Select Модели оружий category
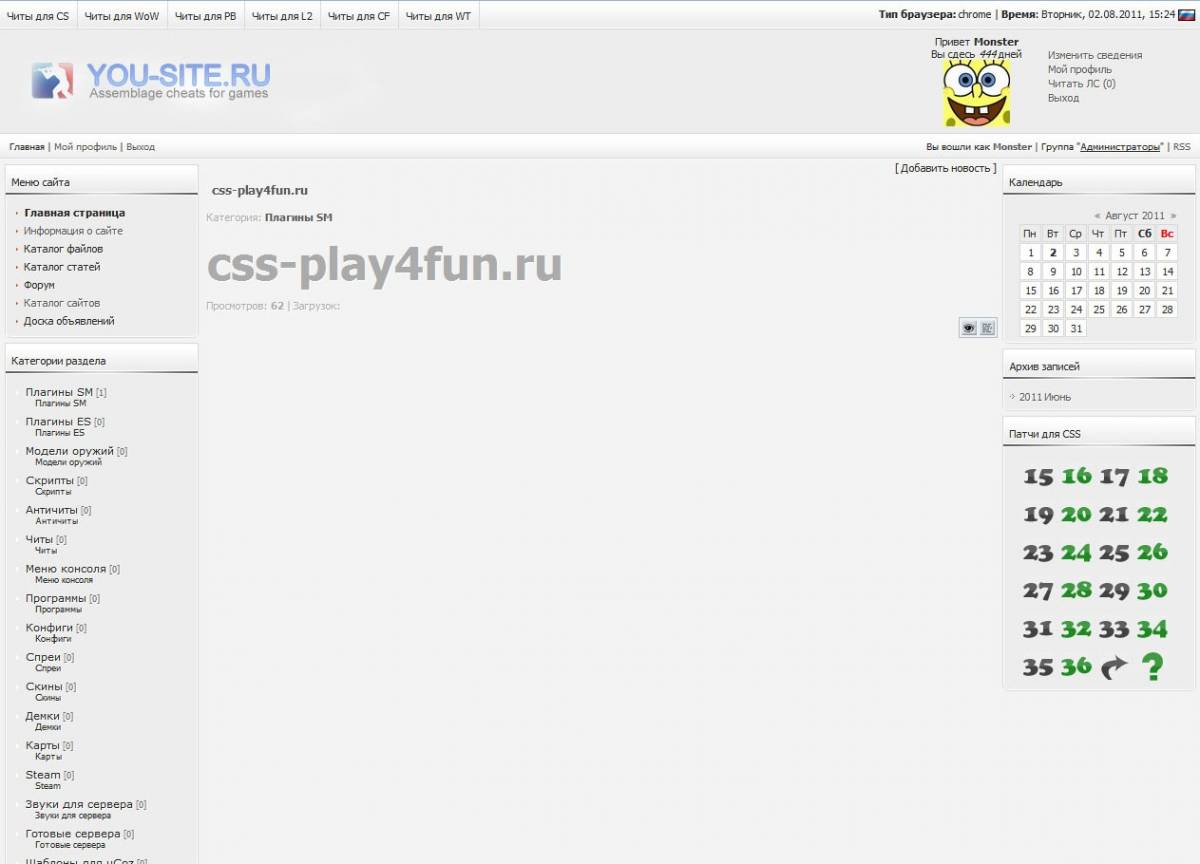Viewport: 1200px width, 864px height. click(70, 451)
